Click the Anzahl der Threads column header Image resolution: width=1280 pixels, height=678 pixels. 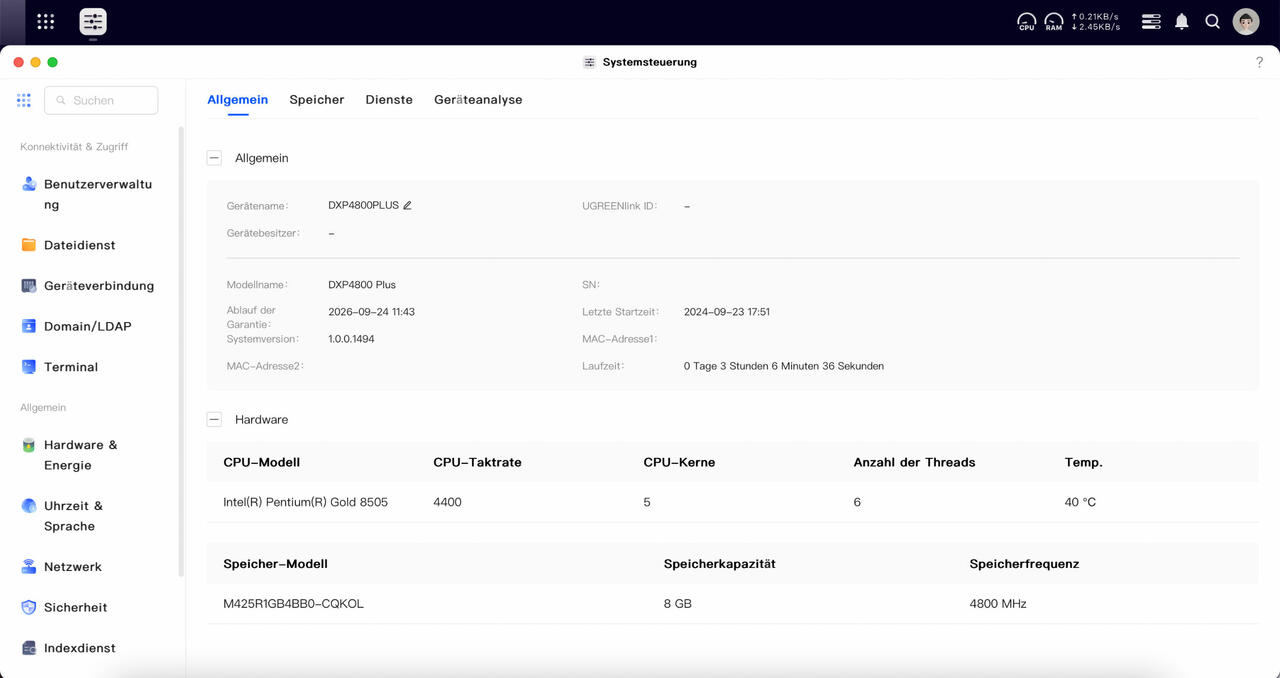coord(914,462)
